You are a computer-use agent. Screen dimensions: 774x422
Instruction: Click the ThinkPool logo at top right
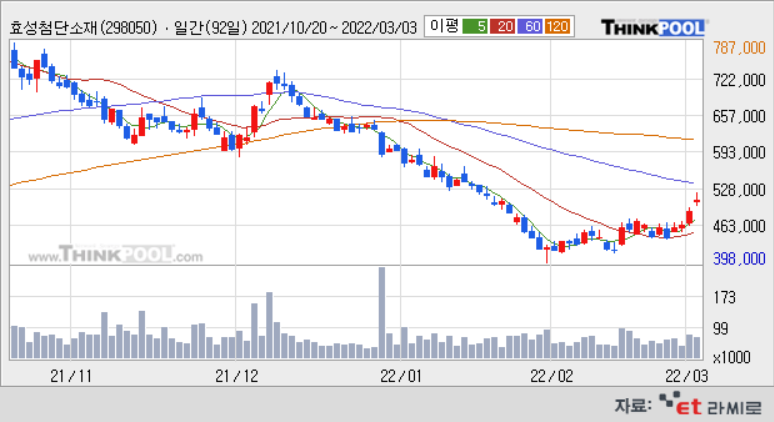(x=653, y=27)
